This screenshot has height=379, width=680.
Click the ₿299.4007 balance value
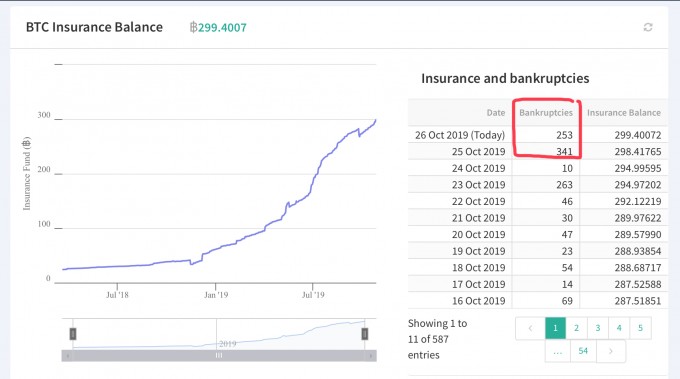click(x=218, y=27)
